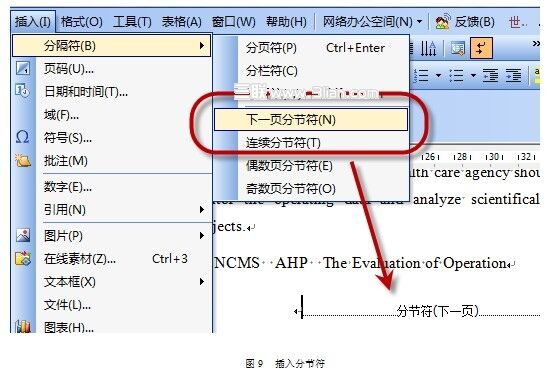Click the horizontal ruler at 28
This screenshot has width=549, height=377.
coord(461,156)
